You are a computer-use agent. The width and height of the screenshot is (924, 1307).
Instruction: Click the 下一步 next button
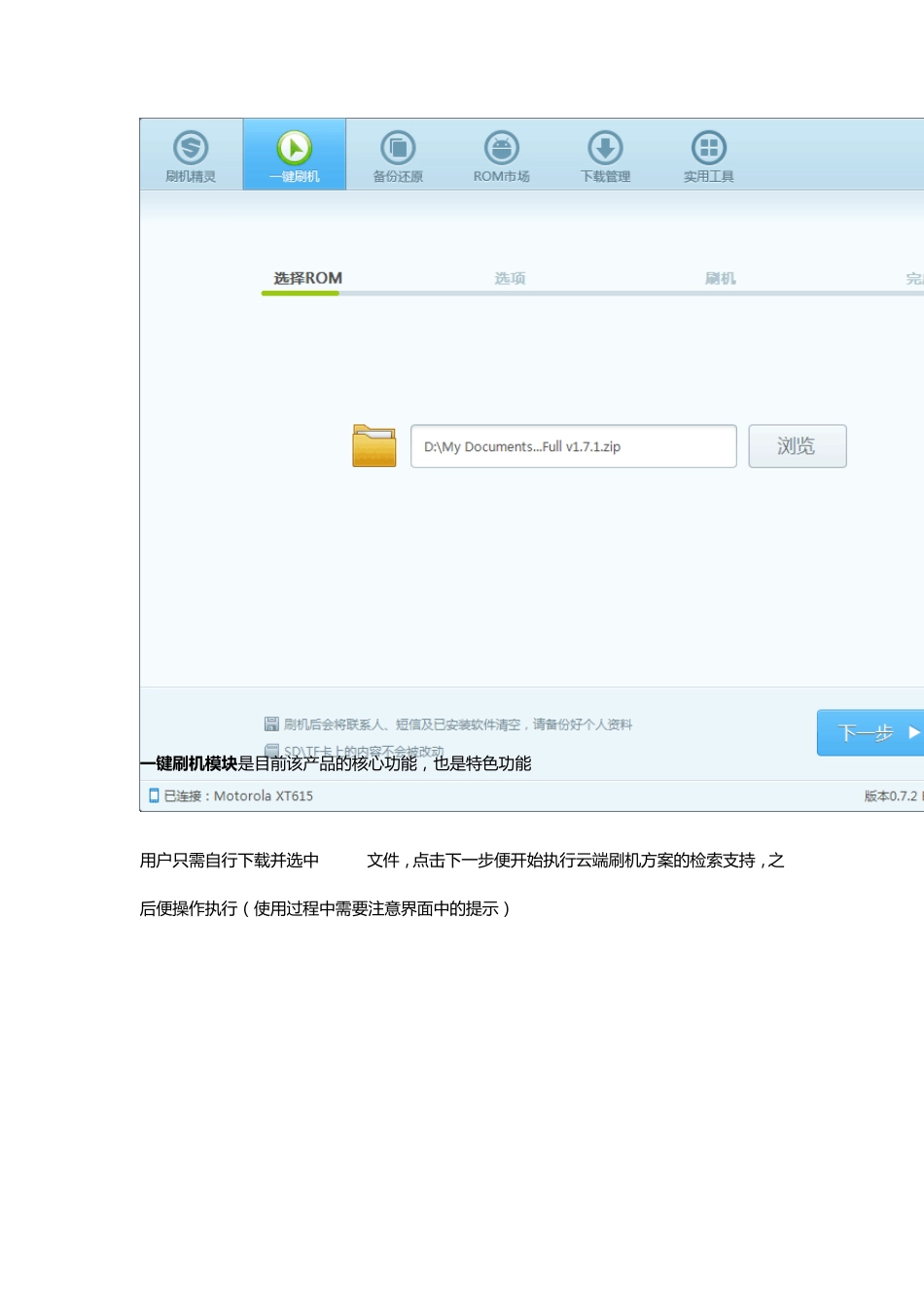[871, 732]
